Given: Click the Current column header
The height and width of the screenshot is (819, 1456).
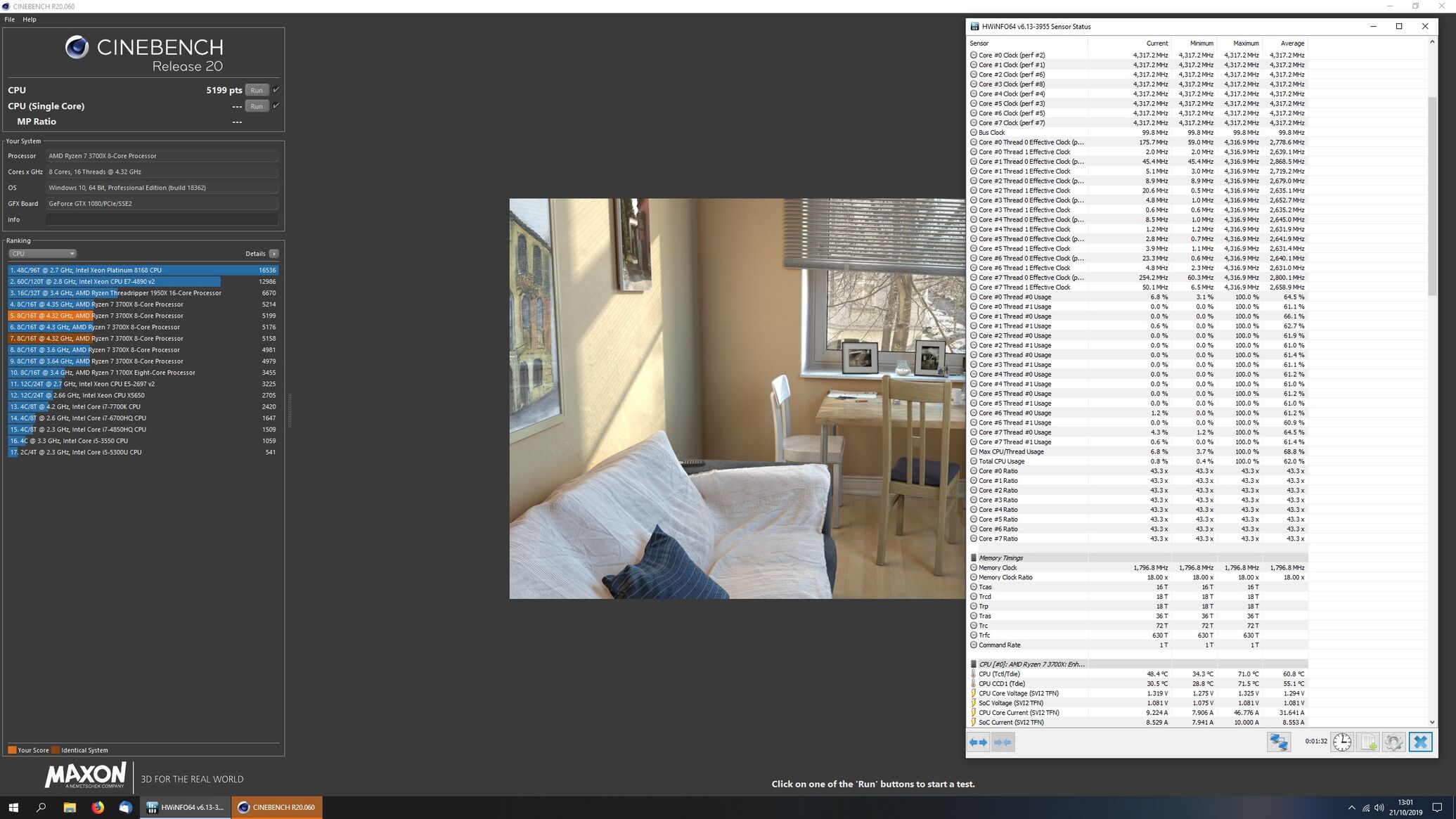Looking at the screenshot, I should tap(1129, 44).
